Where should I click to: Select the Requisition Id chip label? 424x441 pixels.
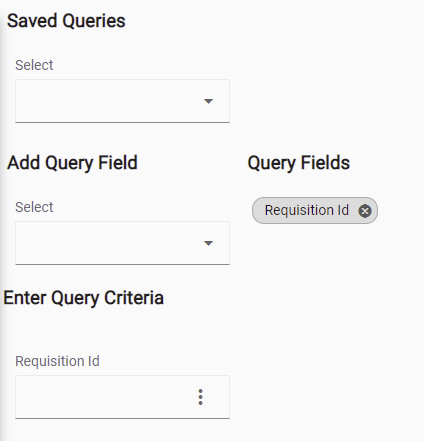307,210
